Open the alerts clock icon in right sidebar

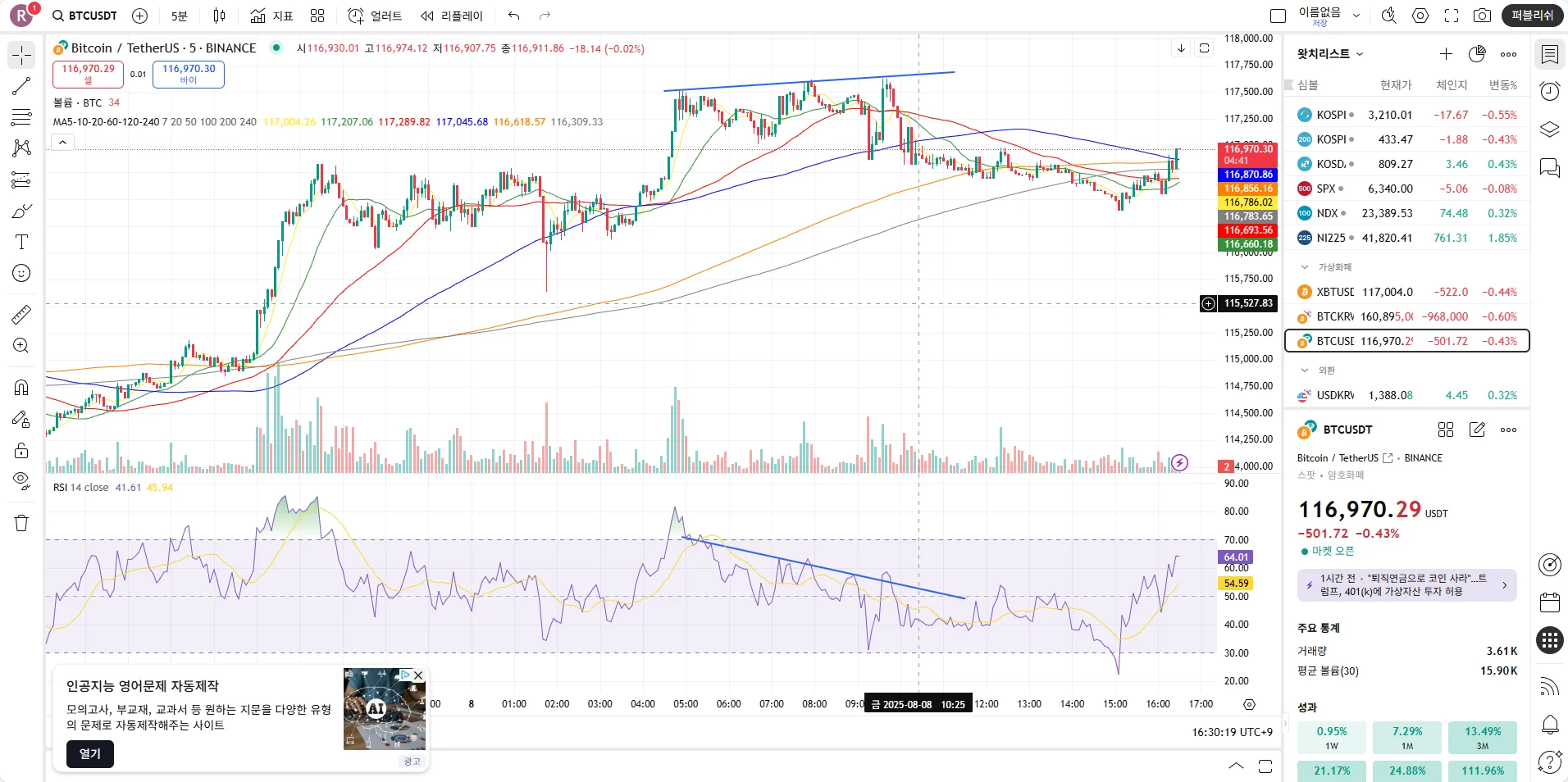[x=1549, y=91]
